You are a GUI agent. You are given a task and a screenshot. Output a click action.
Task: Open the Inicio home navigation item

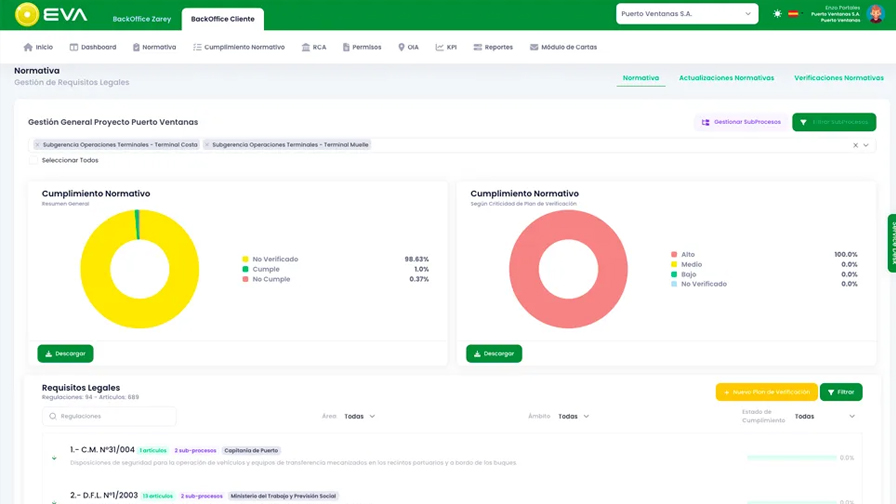(x=38, y=47)
